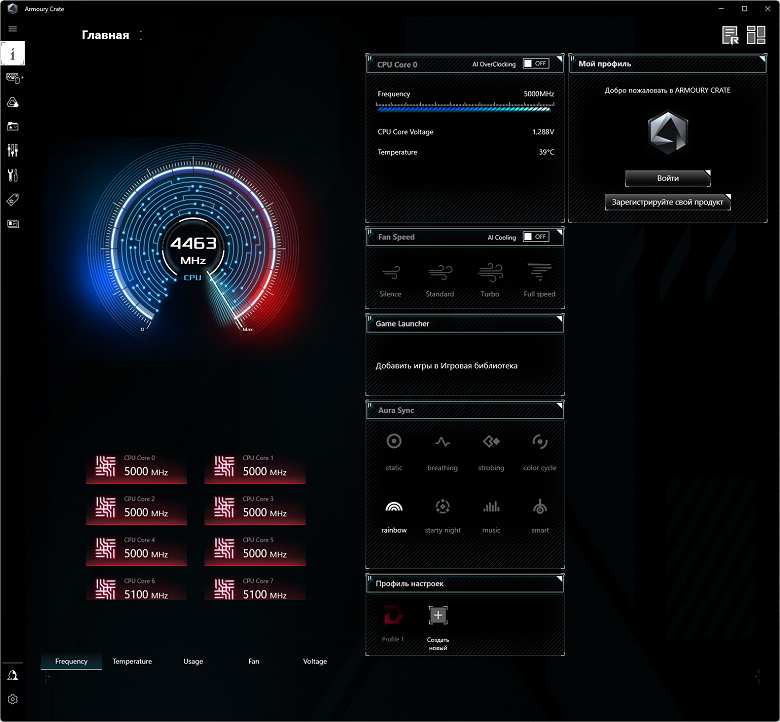The width and height of the screenshot is (780, 722).
Task: Click the Войти login button
Action: 667,178
